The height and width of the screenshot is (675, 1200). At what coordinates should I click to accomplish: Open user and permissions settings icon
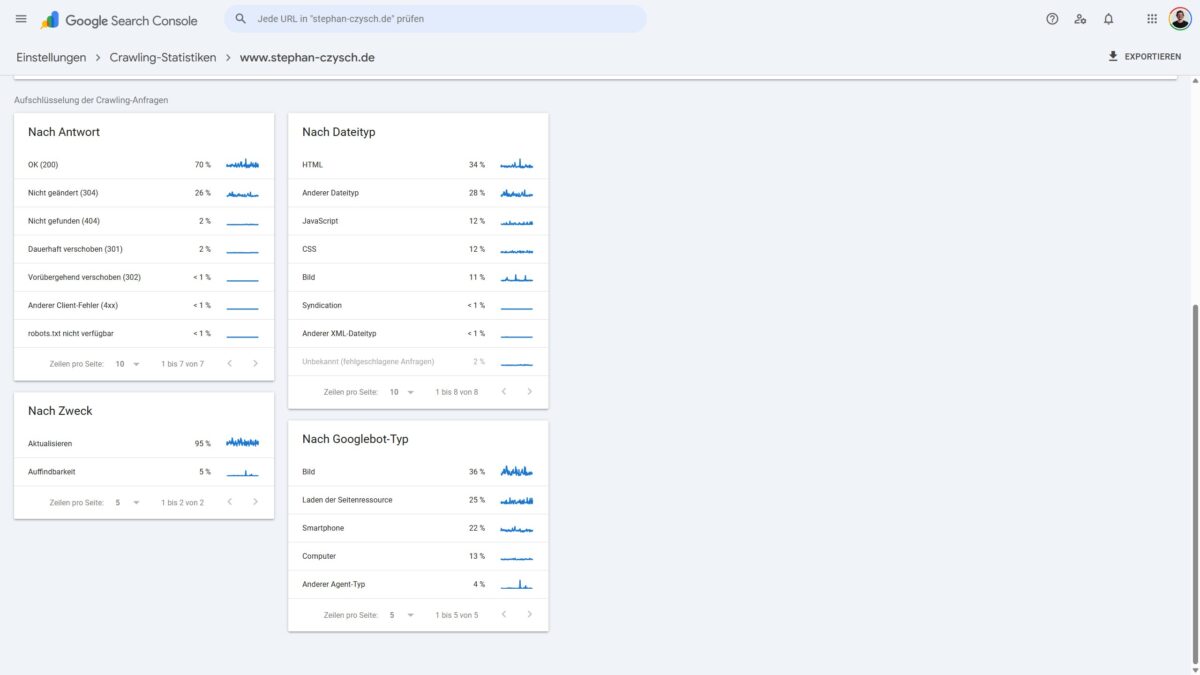click(1080, 19)
